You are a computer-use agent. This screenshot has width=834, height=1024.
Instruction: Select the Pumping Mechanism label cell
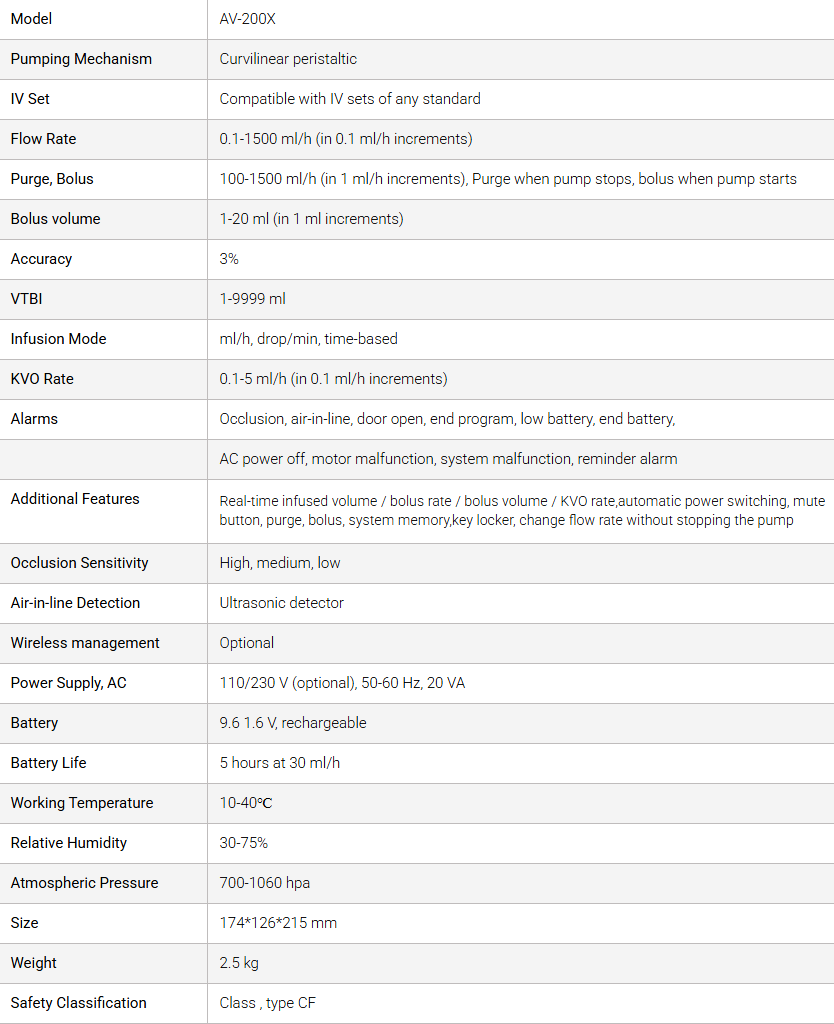pyautogui.click(x=81, y=59)
